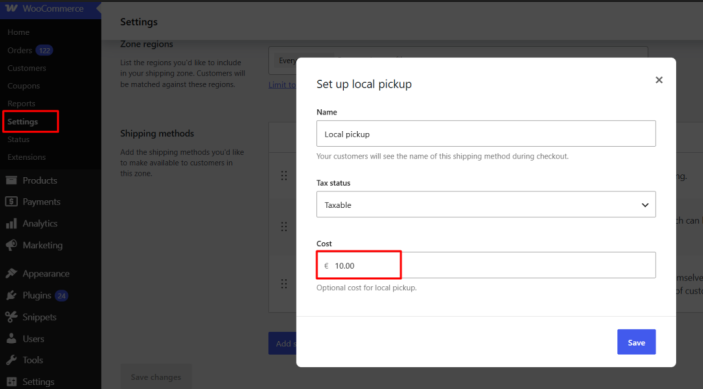Open the Analytics bar chart icon
The width and height of the screenshot is (703, 389).
[11, 223]
